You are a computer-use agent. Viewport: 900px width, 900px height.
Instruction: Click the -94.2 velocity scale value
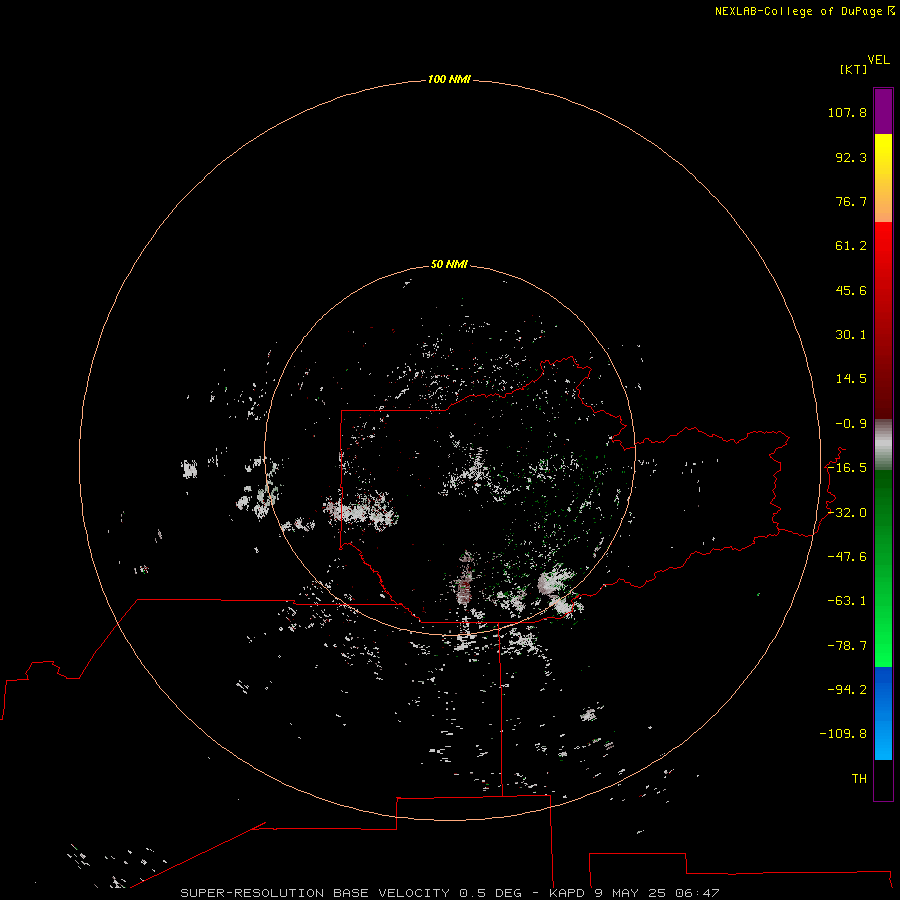tap(847, 689)
